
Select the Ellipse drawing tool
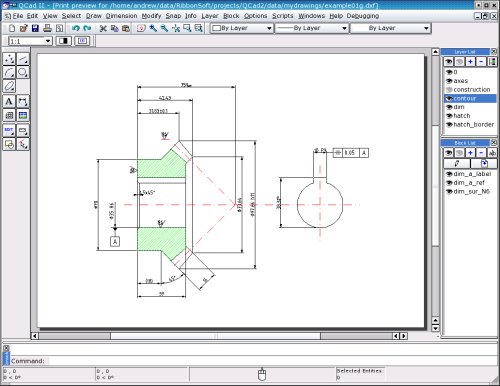tap(9, 86)
